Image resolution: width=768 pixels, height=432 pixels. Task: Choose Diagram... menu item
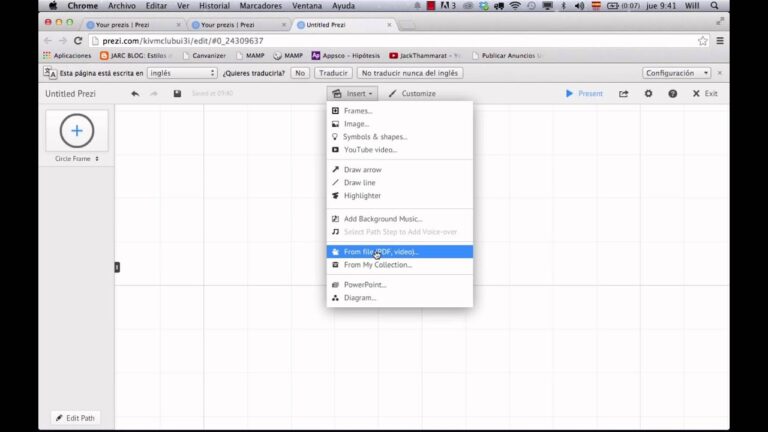(x=400, y=298)
